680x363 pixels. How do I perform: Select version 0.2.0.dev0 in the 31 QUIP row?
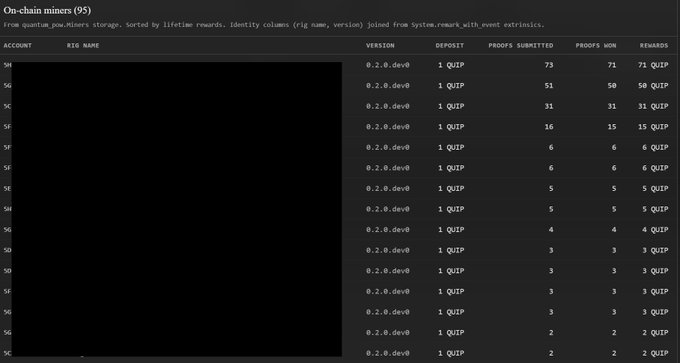[x=388, y=106]
